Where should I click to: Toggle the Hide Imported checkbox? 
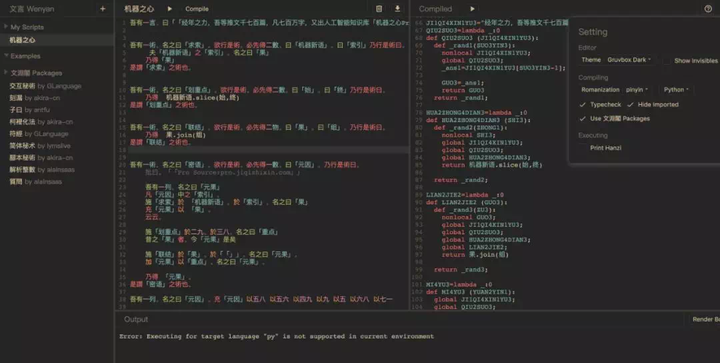[x=630, y=105]
